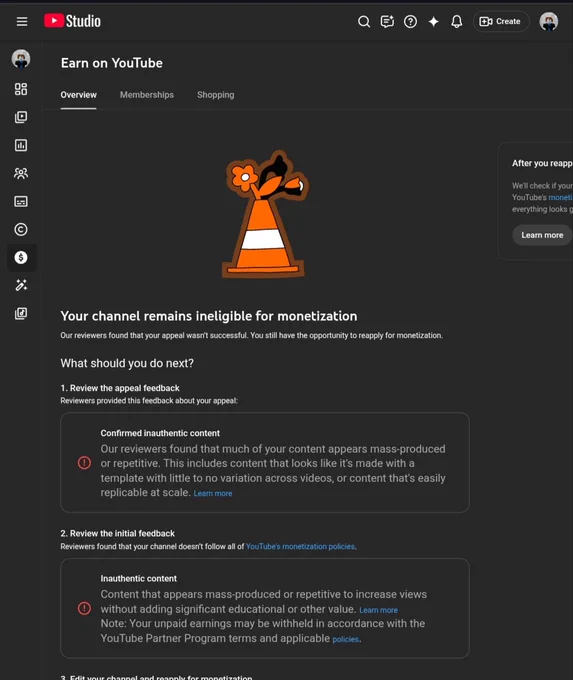Image resolution: width=573 pixels, height=680 pixels.
Task: Open Subtitles in the sidebar
Action: click(x=21, y=201)
